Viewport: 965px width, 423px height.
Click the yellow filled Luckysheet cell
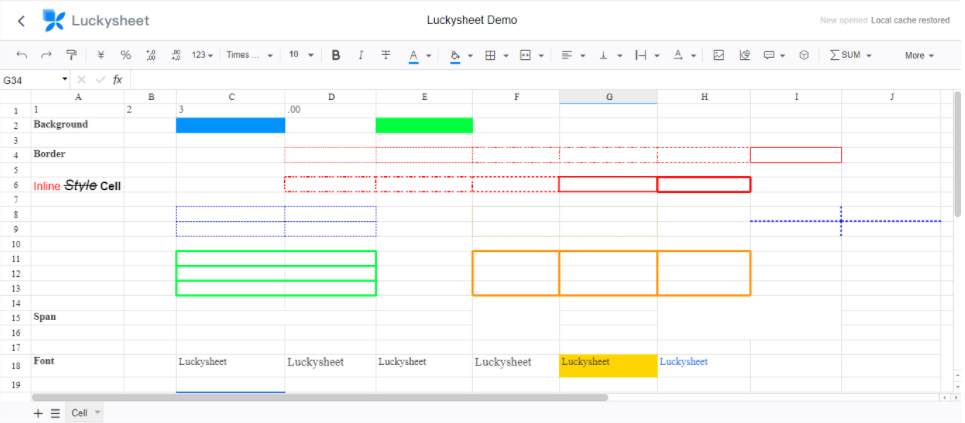(x=607, y=365)
